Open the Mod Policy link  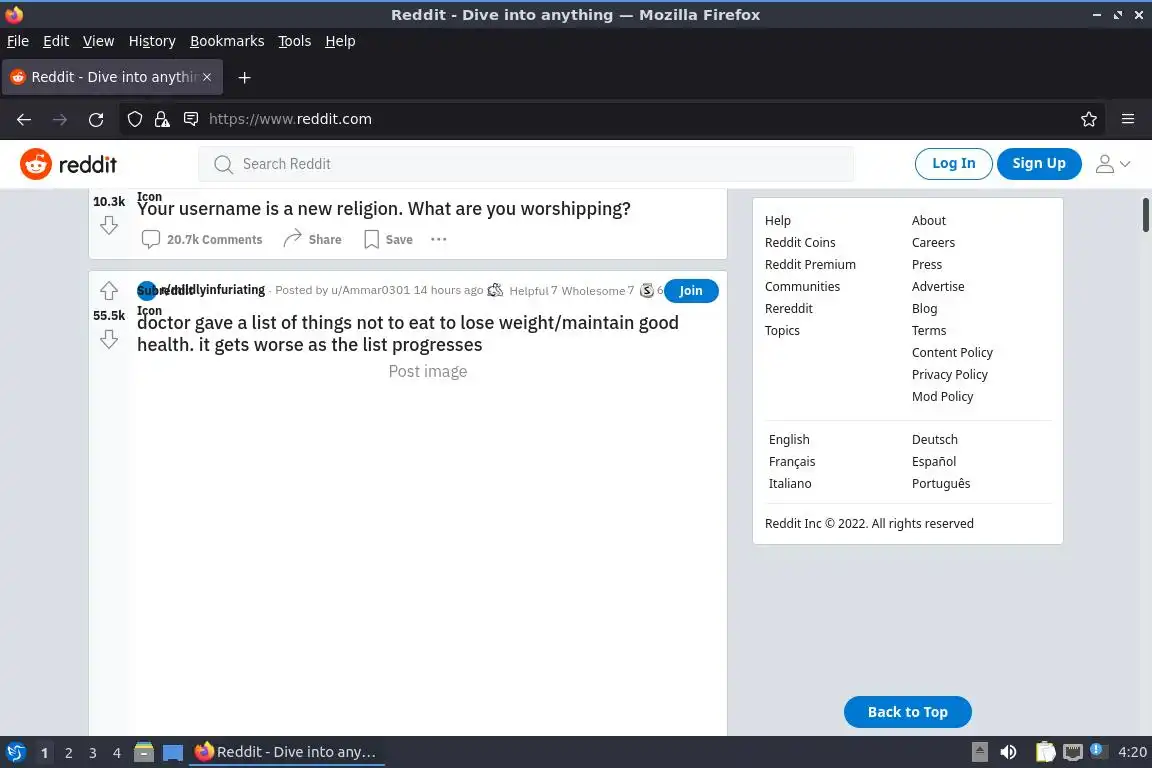pyautogui.click(x=942, y=397)
